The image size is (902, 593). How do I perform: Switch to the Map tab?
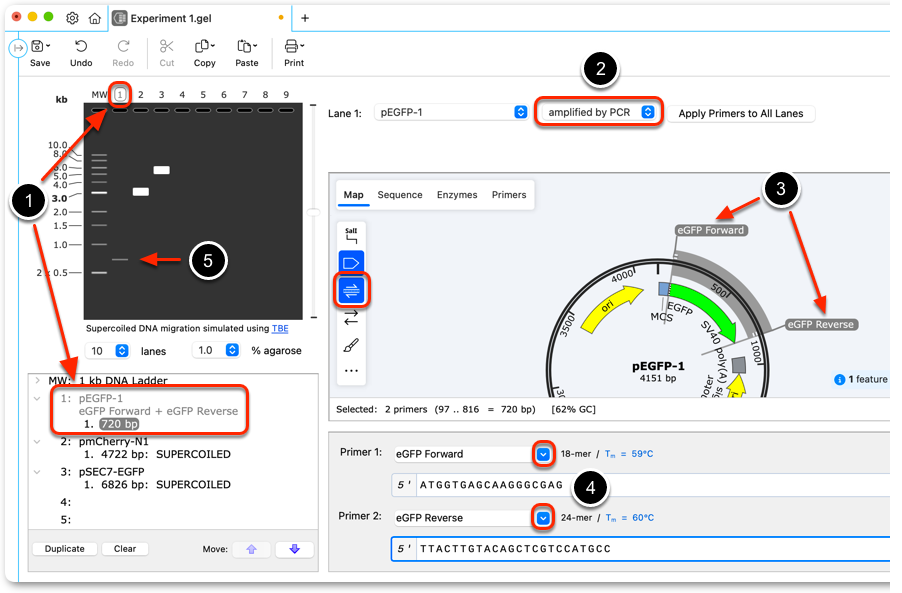coord(353,195)
